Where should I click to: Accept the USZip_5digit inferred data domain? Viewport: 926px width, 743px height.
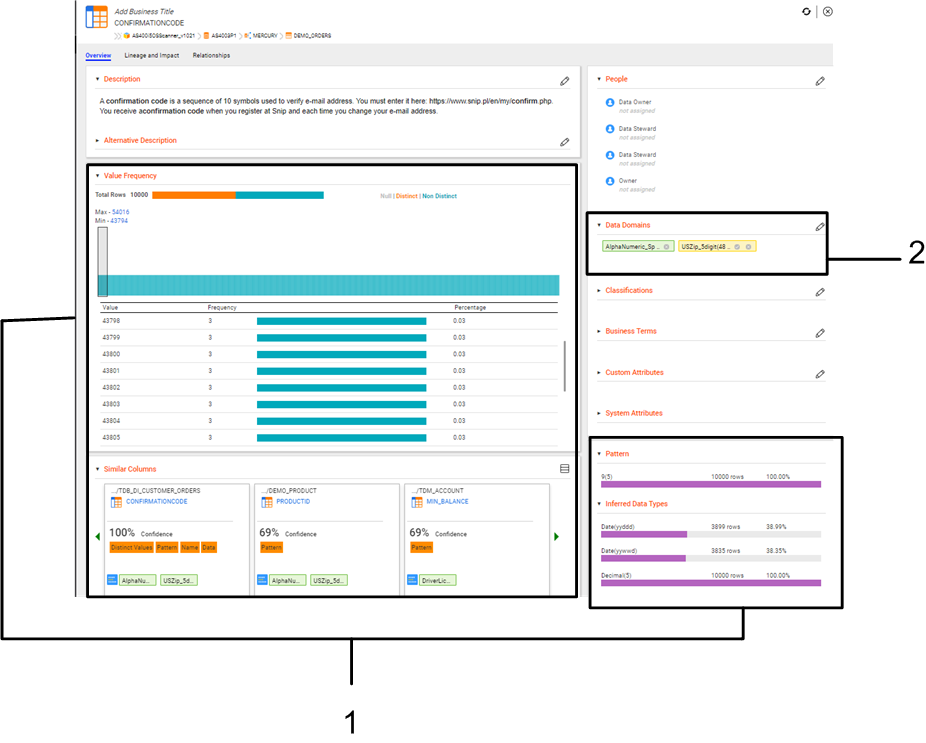coord(737,247)
